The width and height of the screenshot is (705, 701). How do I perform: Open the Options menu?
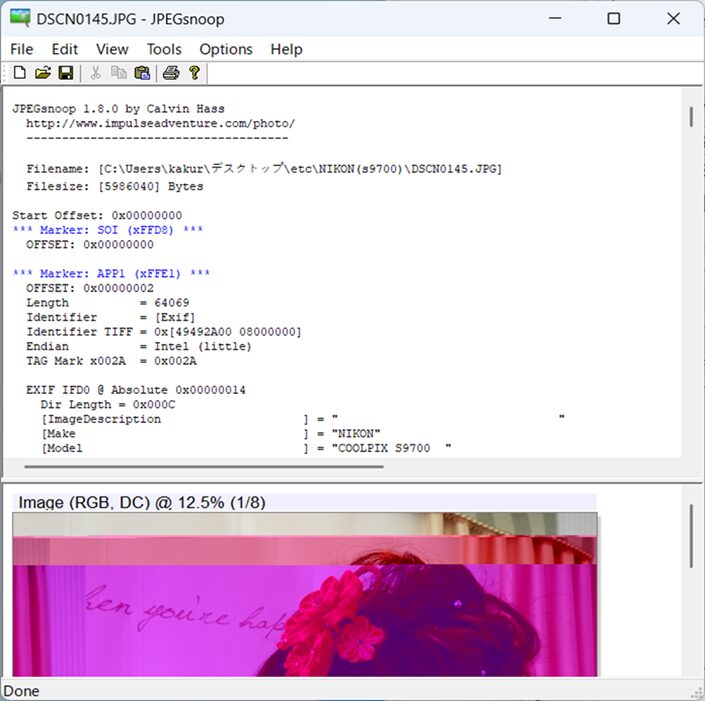[x=226, y=49]
